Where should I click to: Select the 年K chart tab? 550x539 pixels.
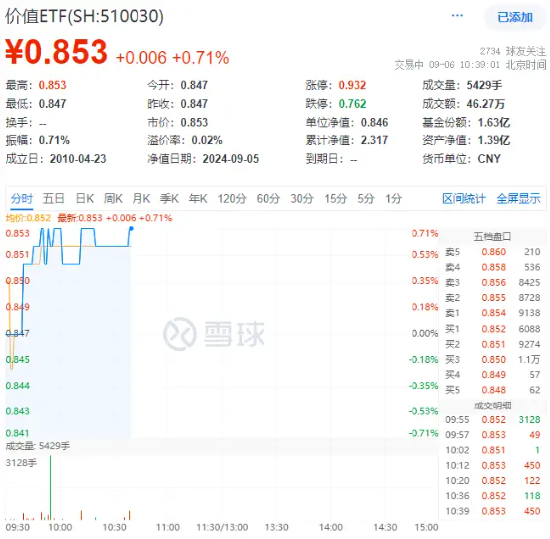[198, 198]
